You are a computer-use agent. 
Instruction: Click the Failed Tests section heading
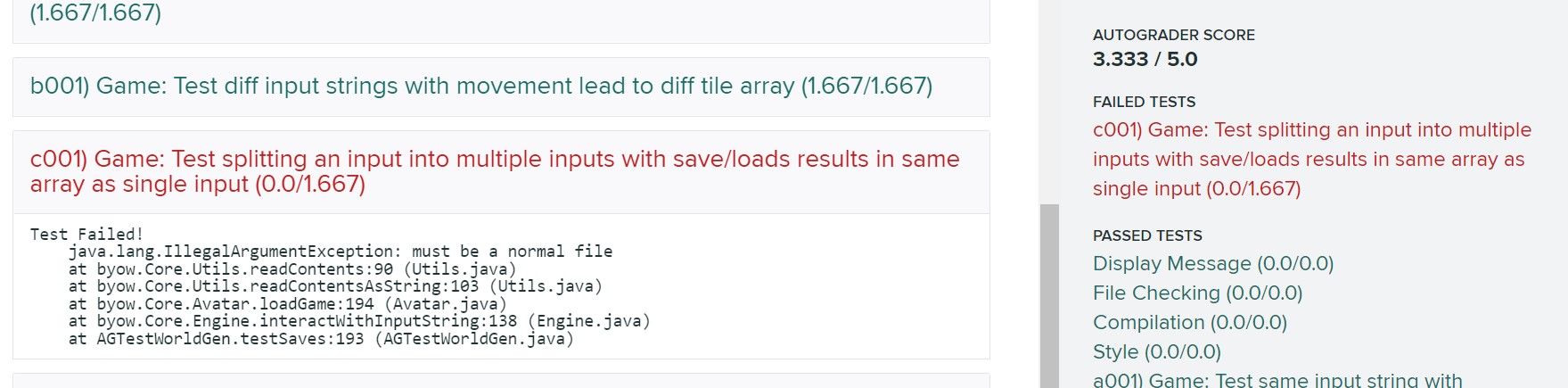click(1144, 102)
